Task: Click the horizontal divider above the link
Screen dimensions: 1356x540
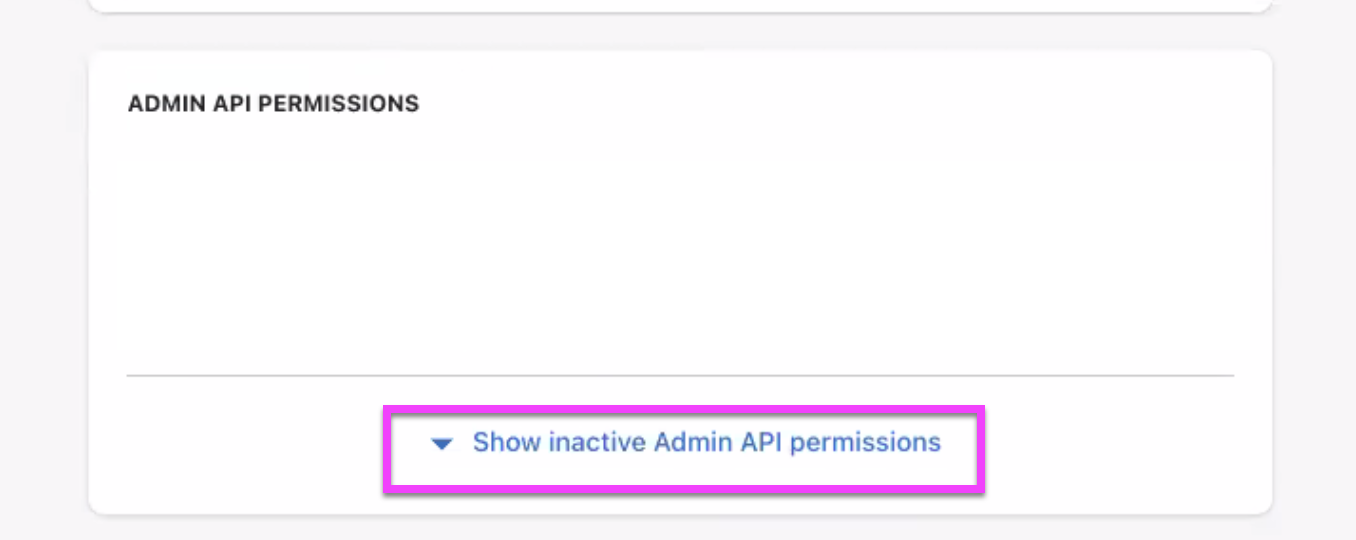Action: [x=680, y=376]
